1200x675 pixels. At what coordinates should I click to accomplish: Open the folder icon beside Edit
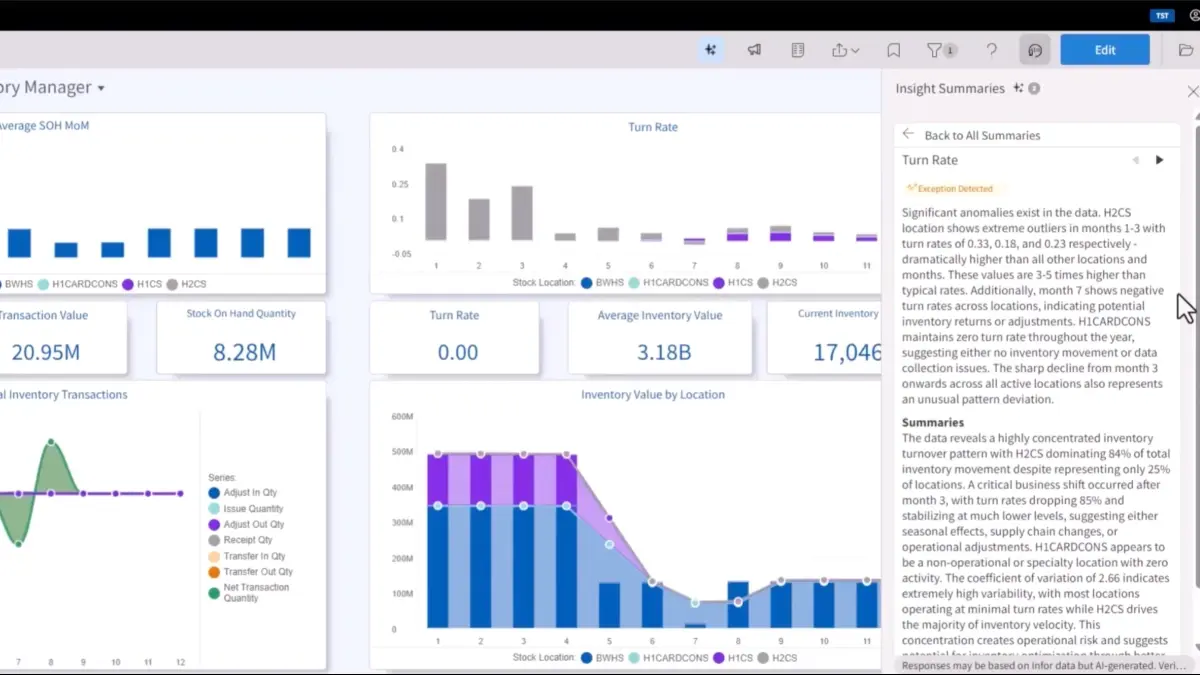(1186, 50)
